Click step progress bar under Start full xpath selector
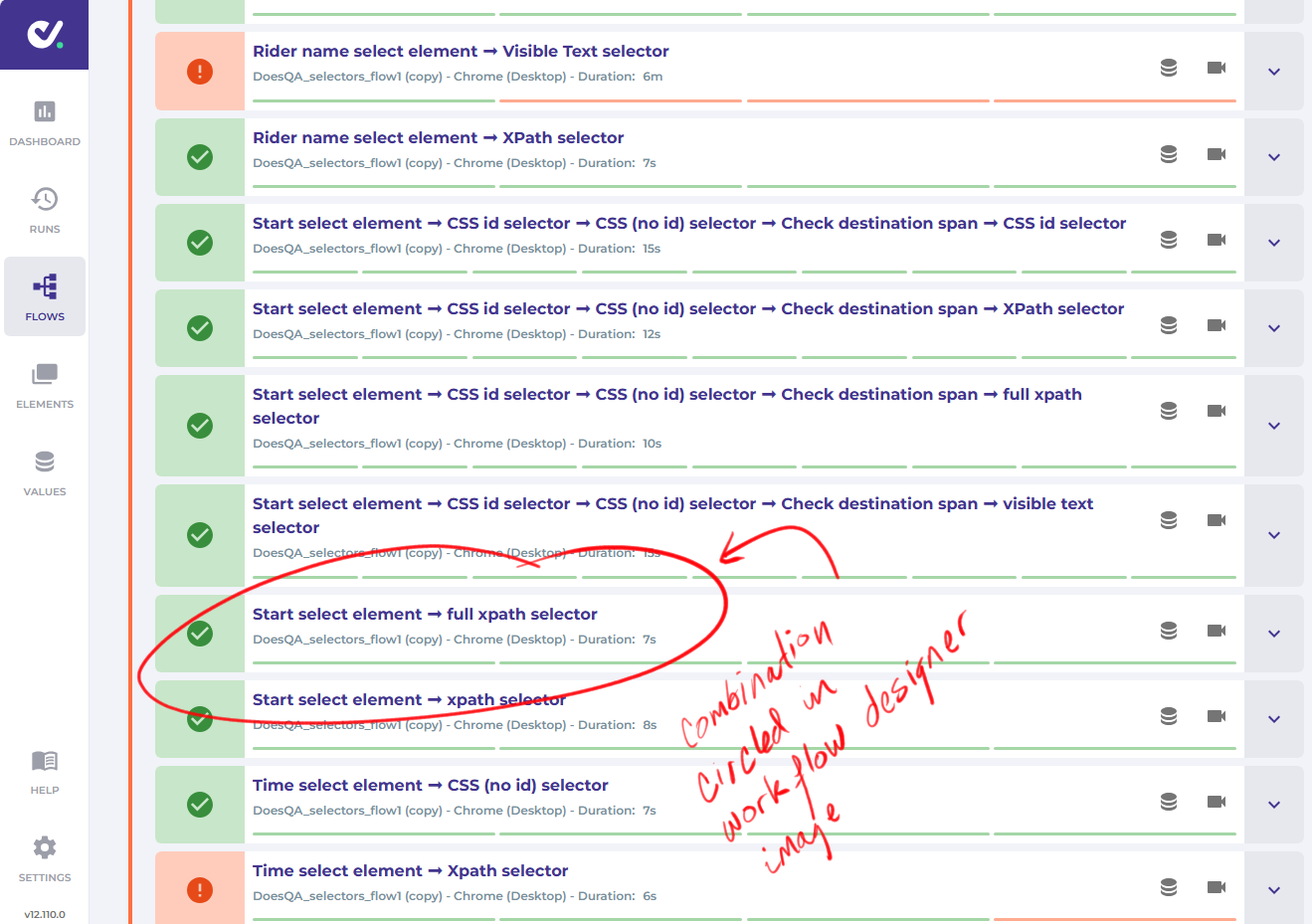This screenshot has height=924, width=1312. tap(744, 663)
